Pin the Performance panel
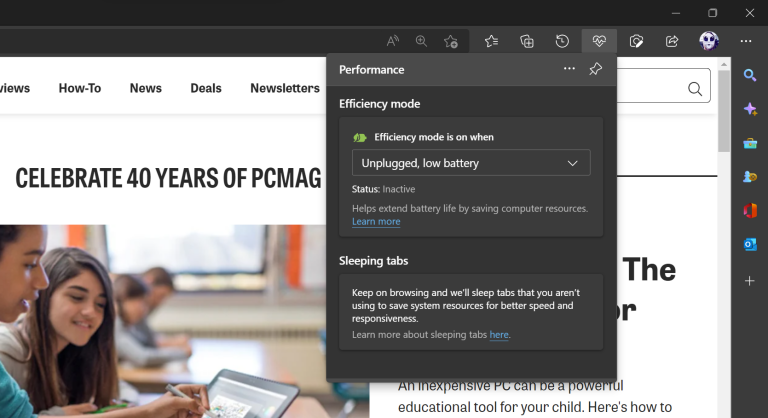768x418 pixels. 596,69
